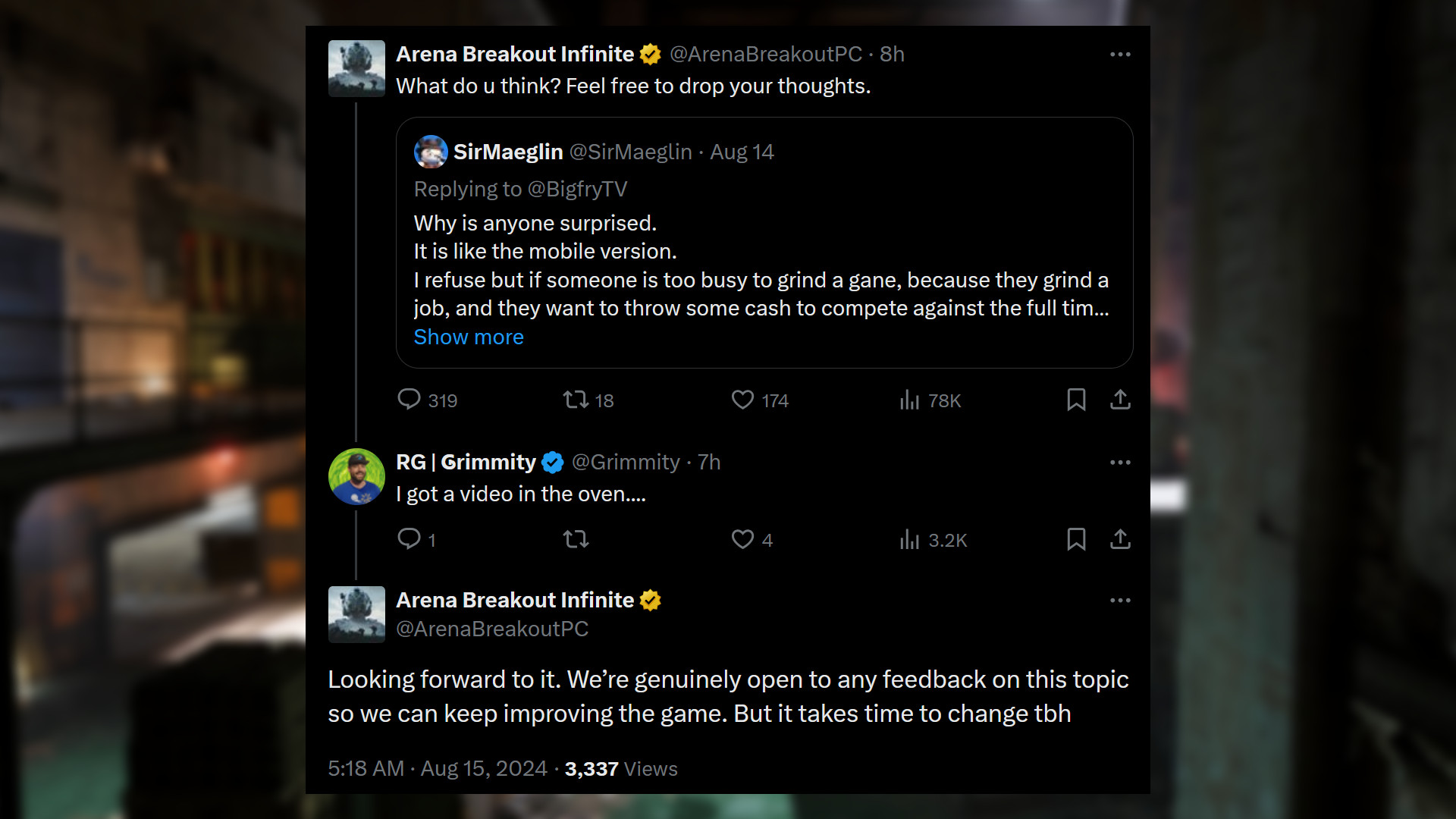This screenshot has height=819, width=1456.
Task: Share the top Arena Breakout Infinite tweet
Action: pyautogui.click(x=1120, y=400)
